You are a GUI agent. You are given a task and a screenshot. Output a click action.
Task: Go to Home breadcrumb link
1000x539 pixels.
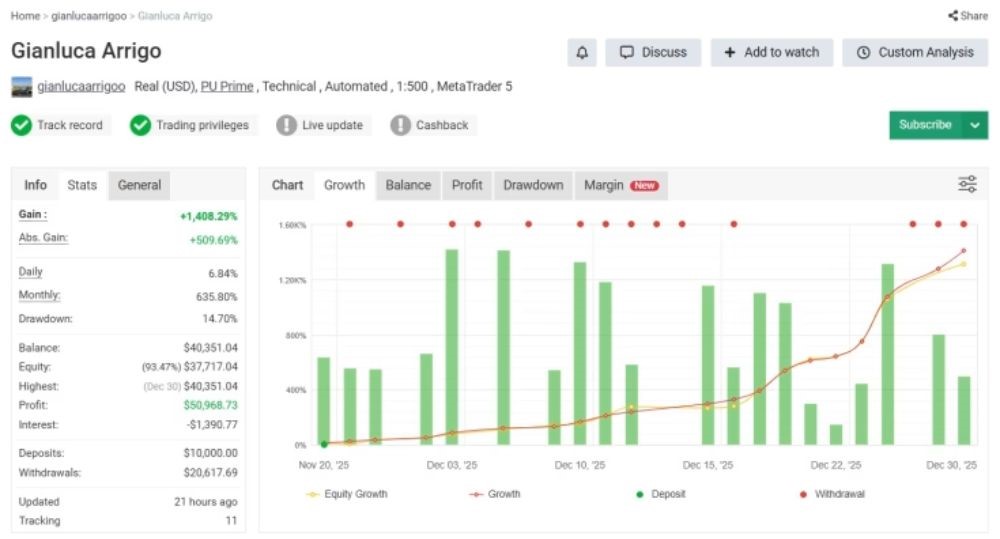tap(26, 15)
